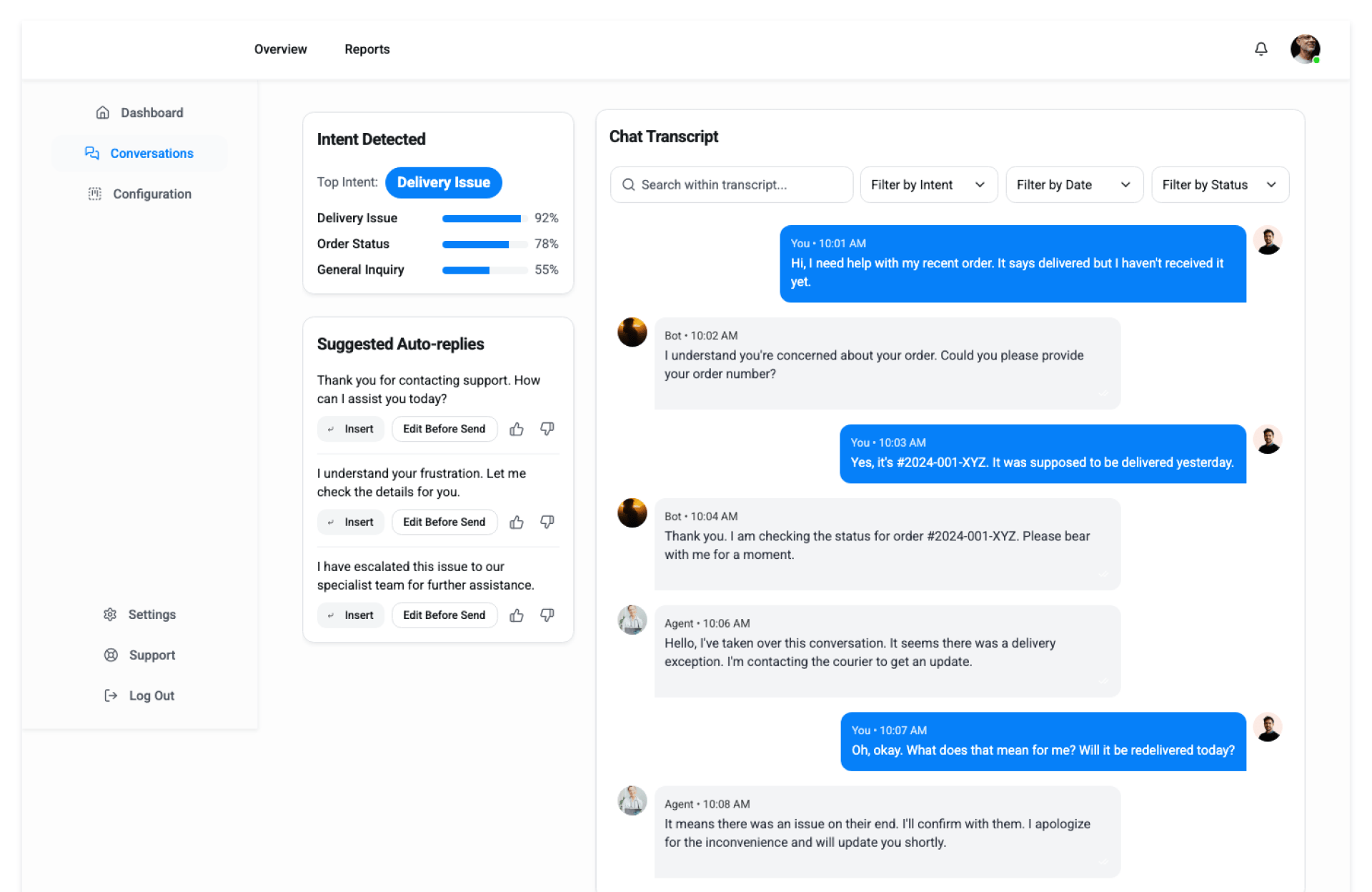Viewport: 1372px width, 892px height.
Task: Click the notification bell icon
Action: (1261, 49)
